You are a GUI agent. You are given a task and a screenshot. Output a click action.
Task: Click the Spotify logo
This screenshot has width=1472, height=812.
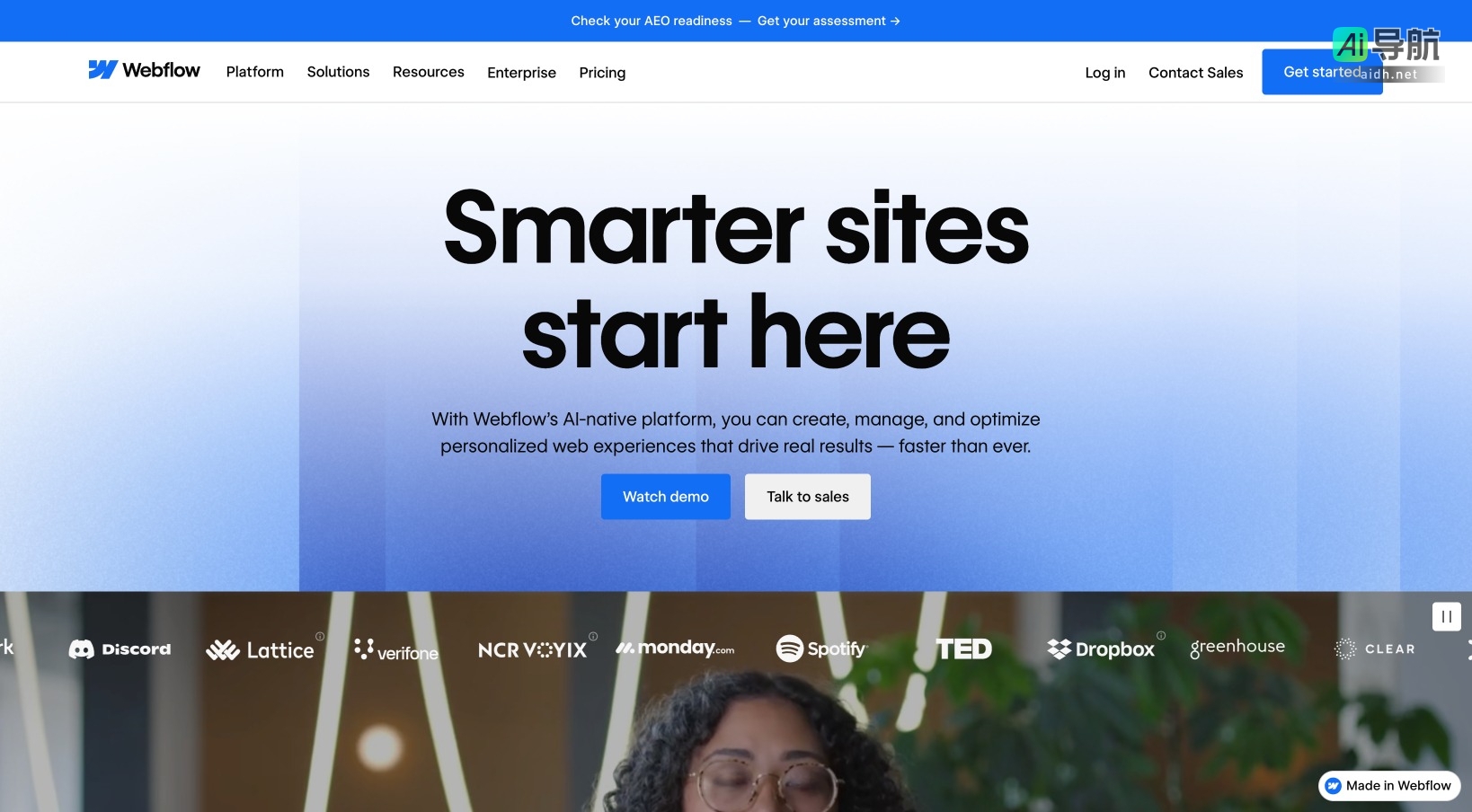(x=821, y=649)
